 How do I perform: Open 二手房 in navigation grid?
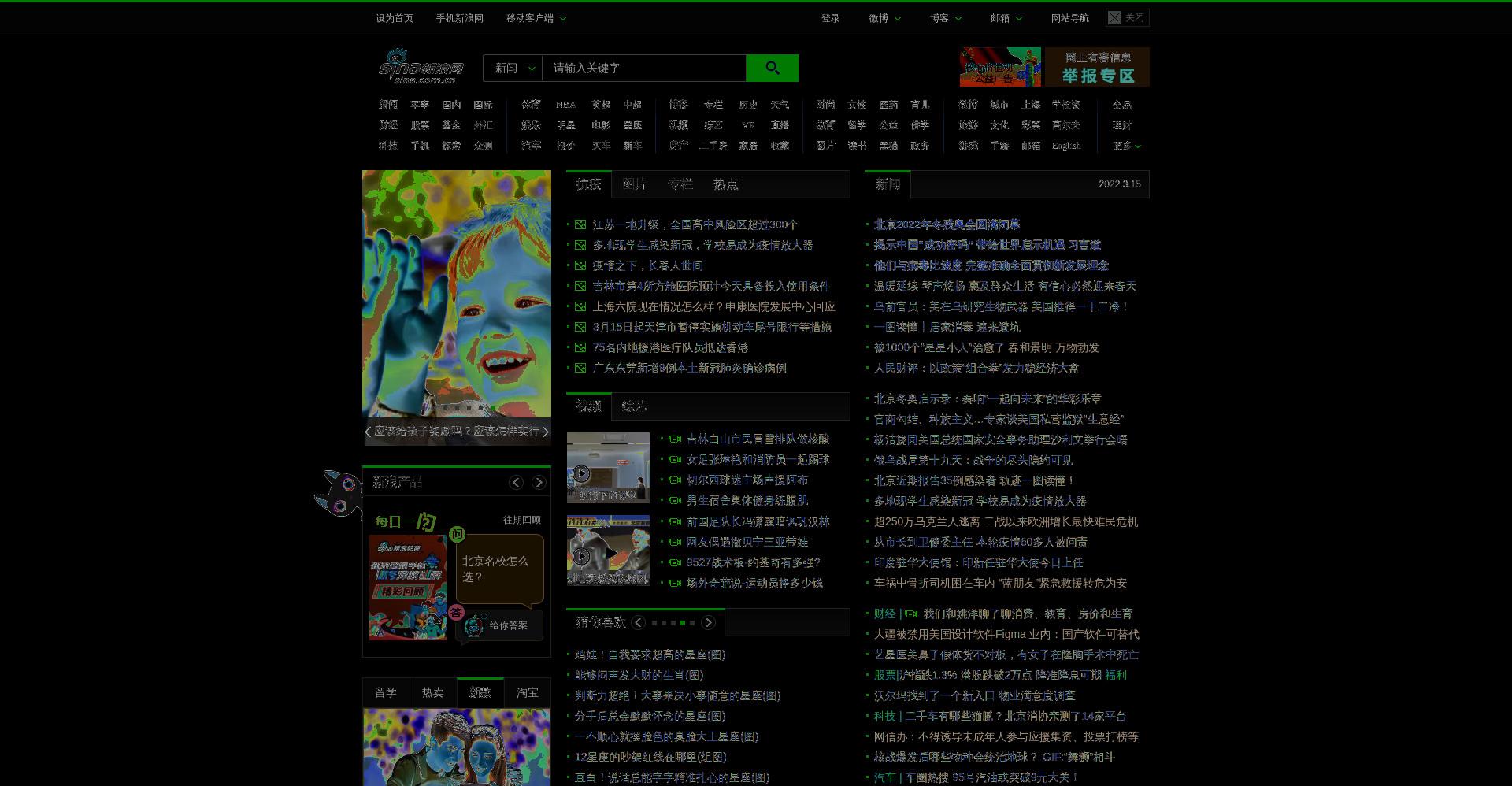coord(713,146)
